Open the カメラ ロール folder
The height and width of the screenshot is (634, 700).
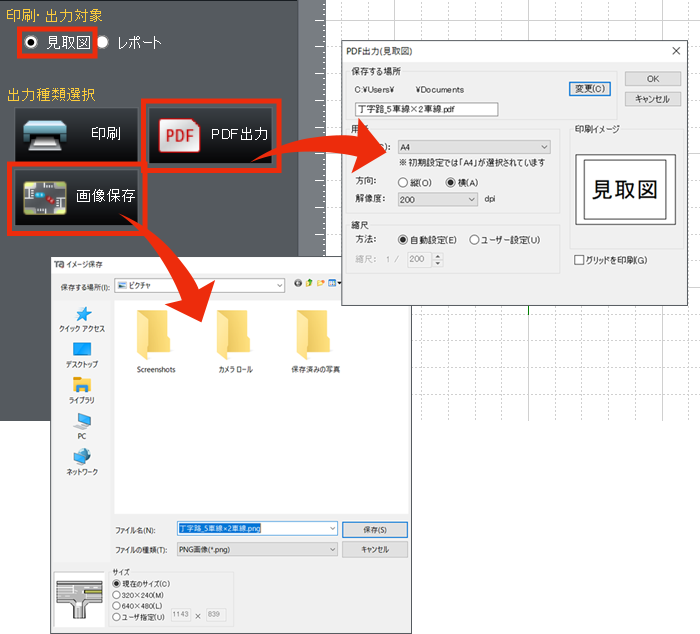pos(235,342)
